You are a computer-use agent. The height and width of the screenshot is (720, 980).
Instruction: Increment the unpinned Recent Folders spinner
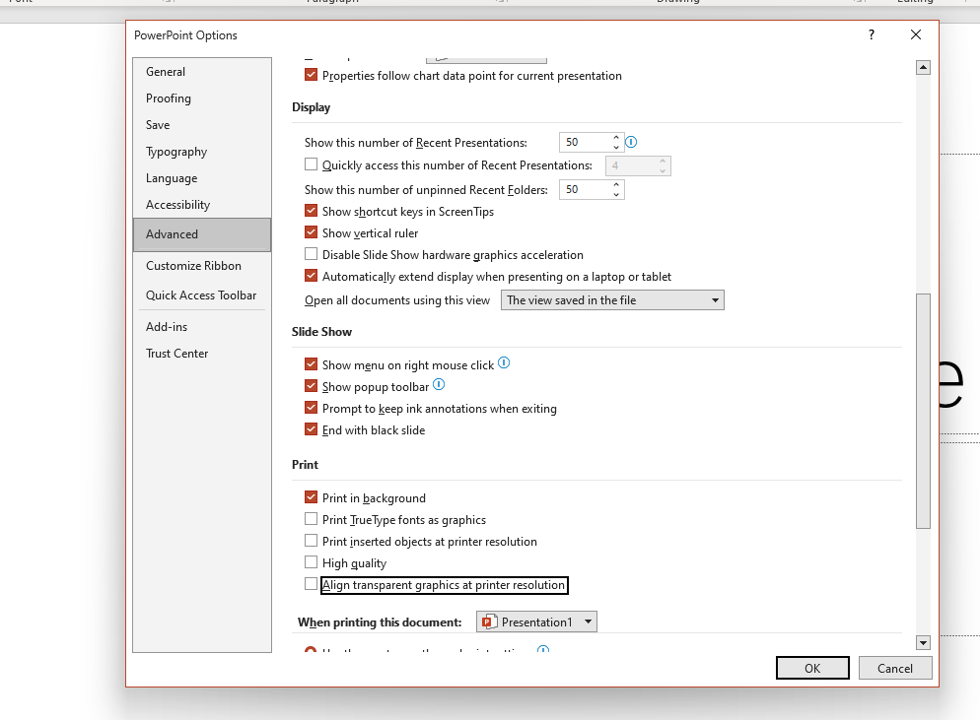pos(618,185)
